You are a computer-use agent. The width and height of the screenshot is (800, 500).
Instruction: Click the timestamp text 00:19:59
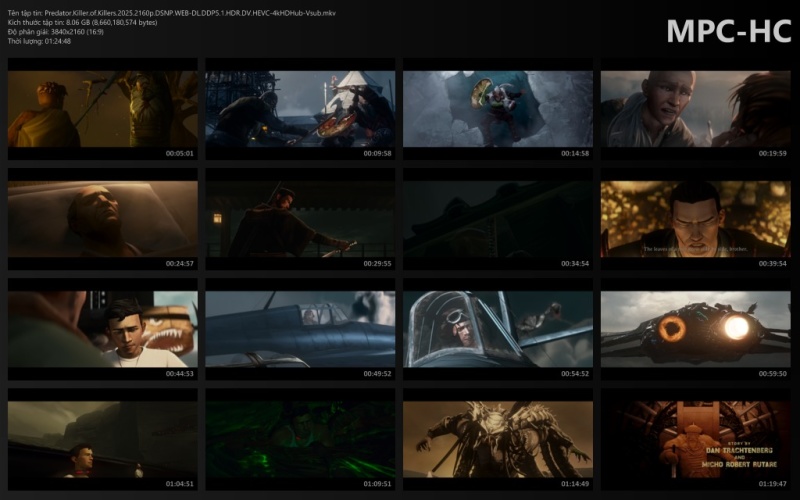(x=772, y=154)
